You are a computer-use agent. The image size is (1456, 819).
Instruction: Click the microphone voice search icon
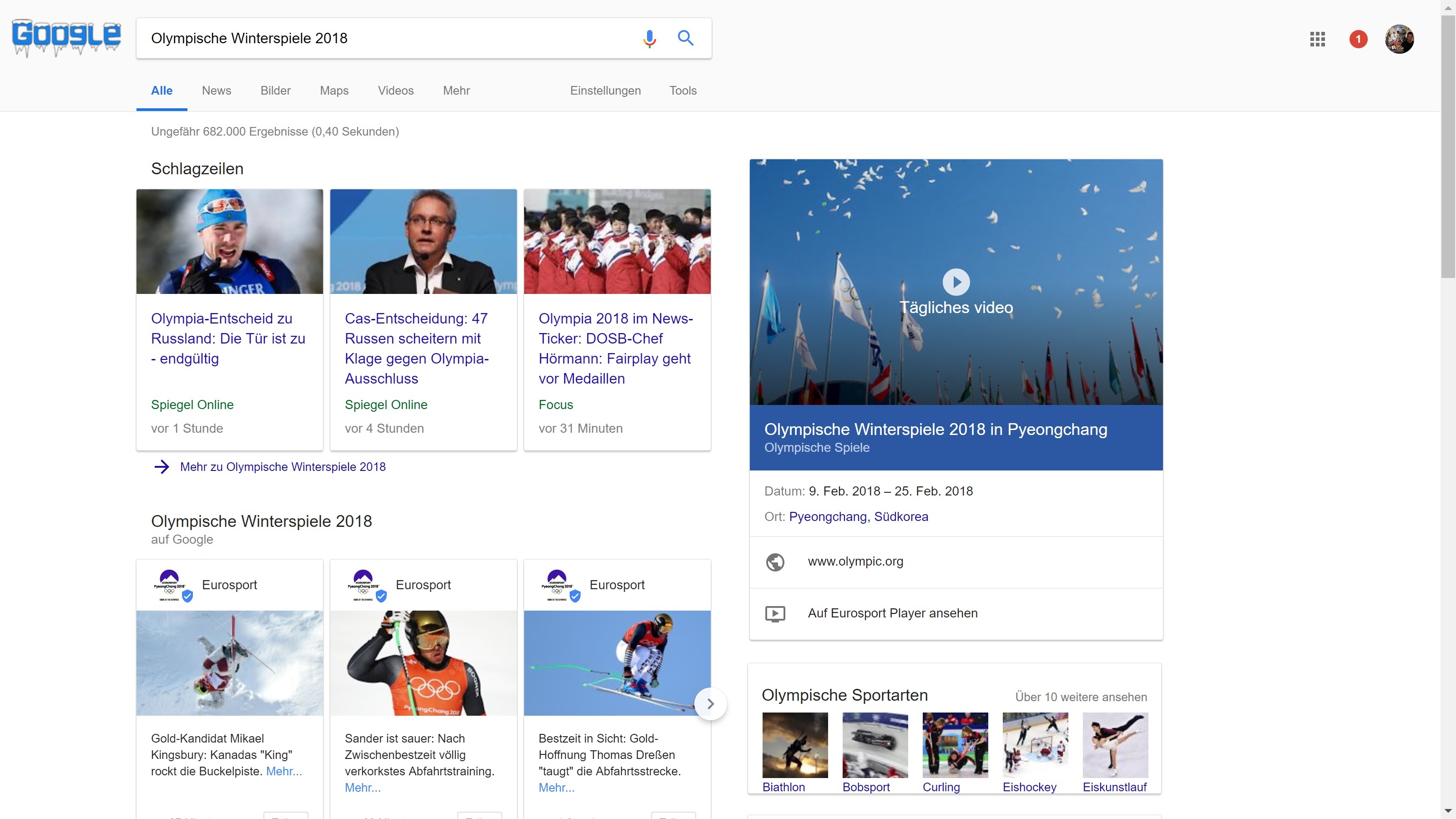tap(649, 38)
